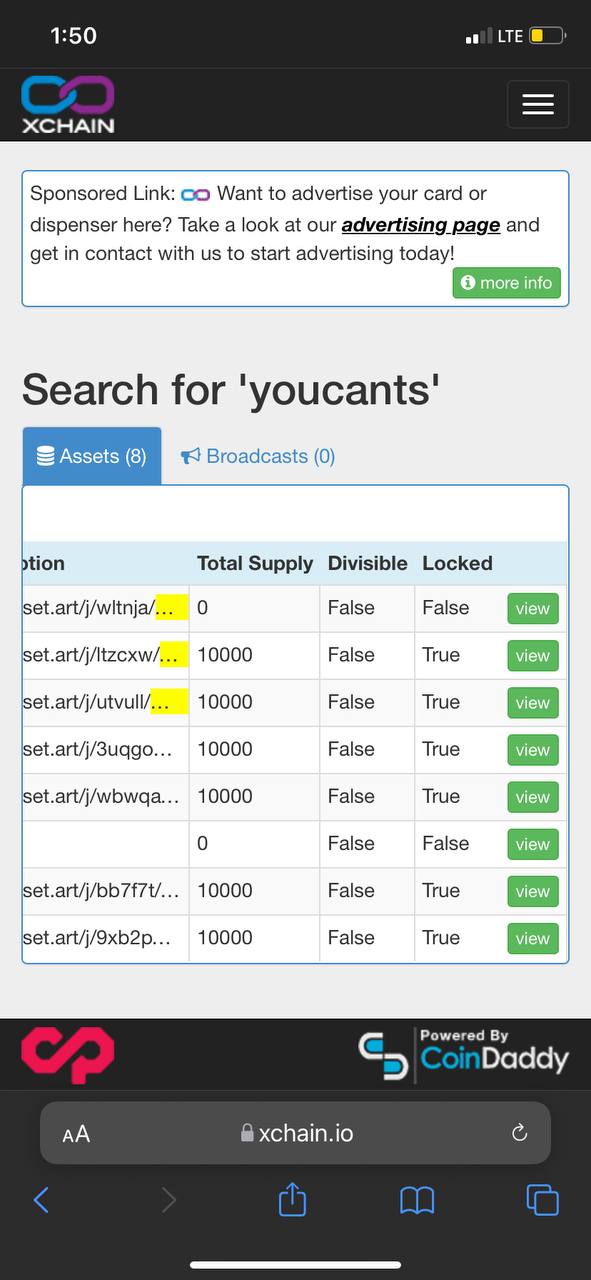Show open Safari tabs icon
Image resolution: width=591 pixels, height=1280 pixels.
coord(542,1199)
